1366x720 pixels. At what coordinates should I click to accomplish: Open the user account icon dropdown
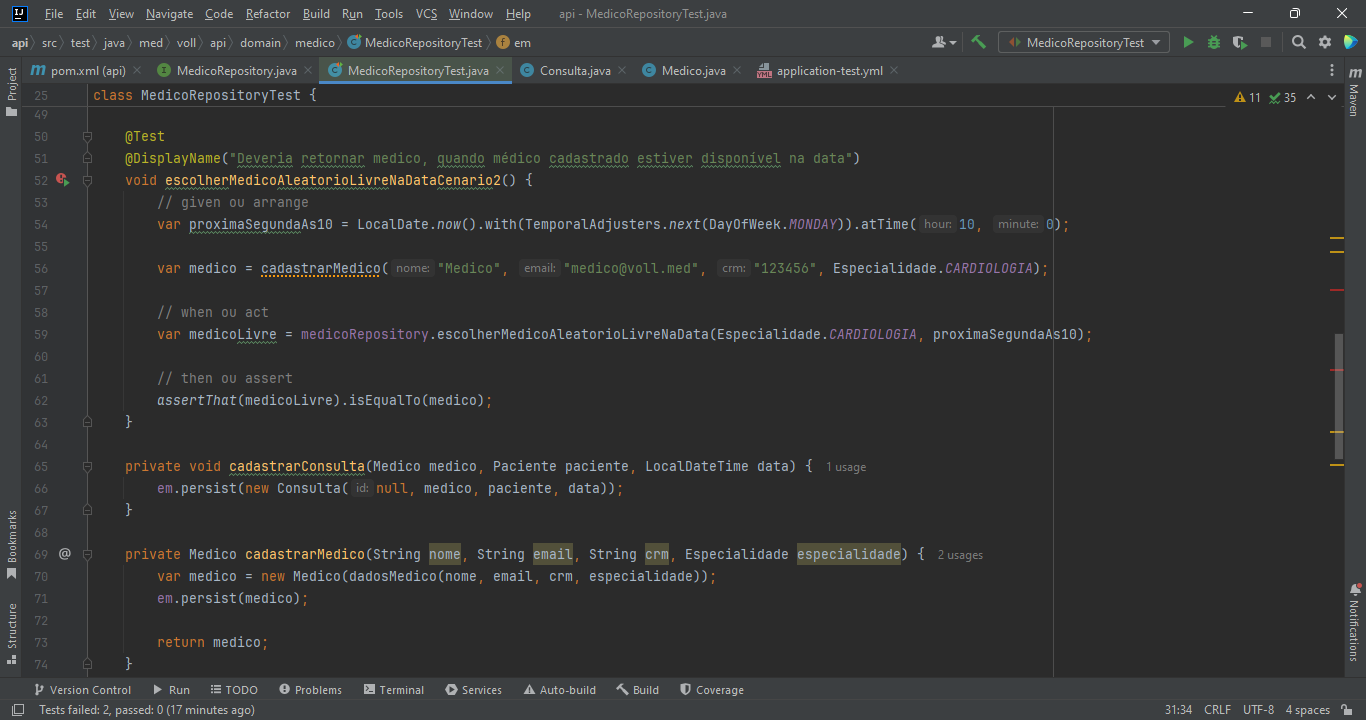(944, 43)
